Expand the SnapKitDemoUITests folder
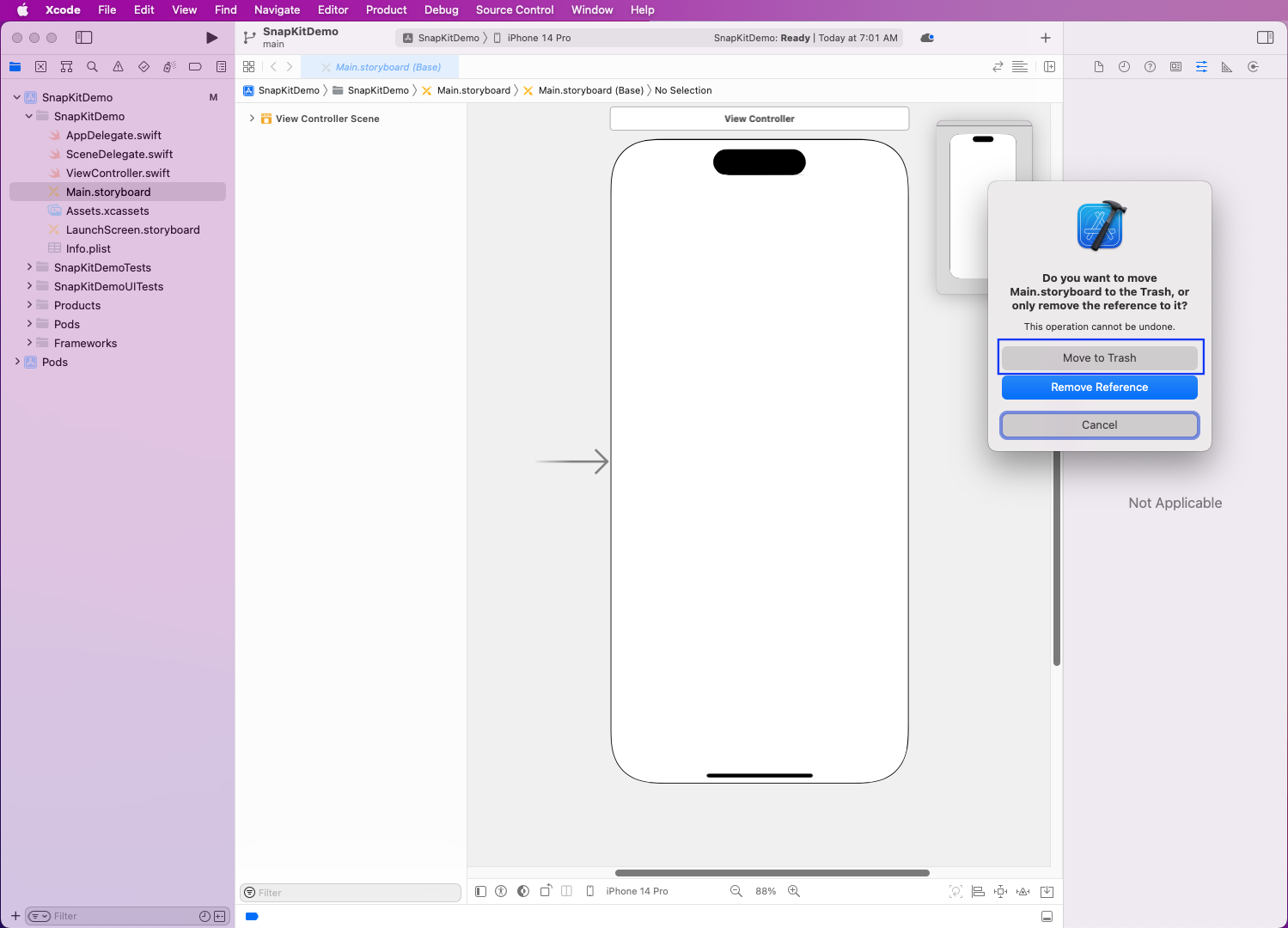 click(x=29, y=286)
